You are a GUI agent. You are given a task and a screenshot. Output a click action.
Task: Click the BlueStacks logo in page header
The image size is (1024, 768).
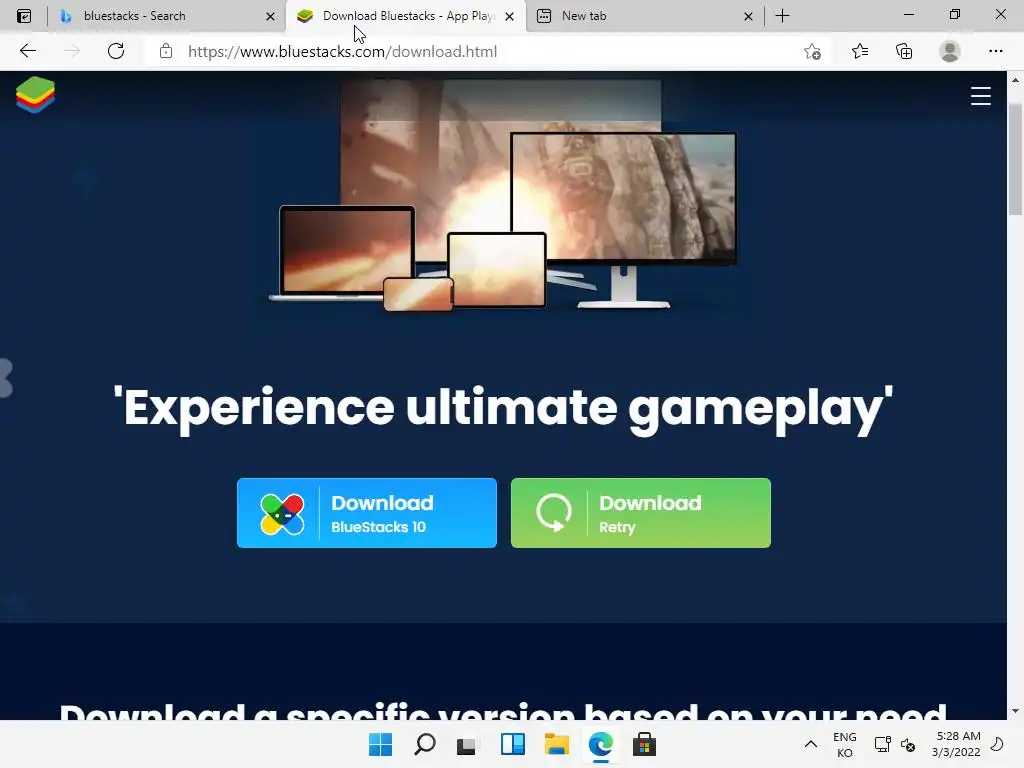[x=35, y=95]
